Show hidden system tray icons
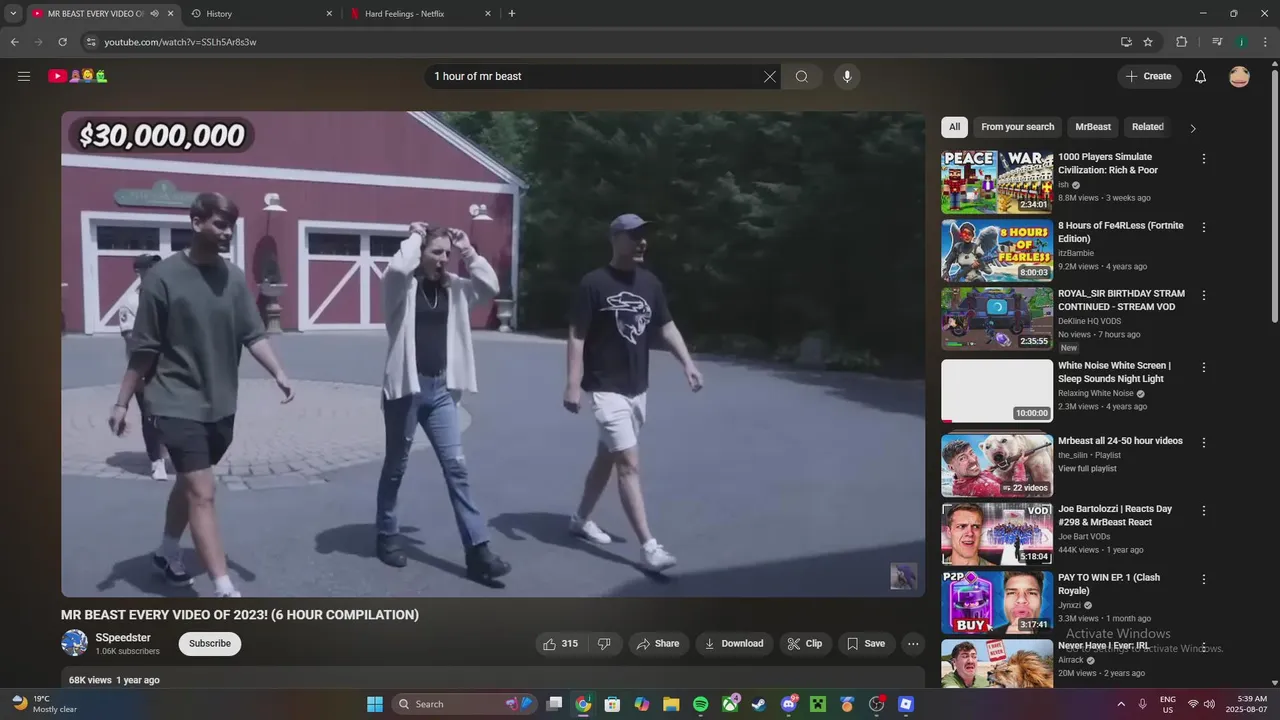Image resolution: width=1280 pixels, height=720 pixels. (1119, 704)
